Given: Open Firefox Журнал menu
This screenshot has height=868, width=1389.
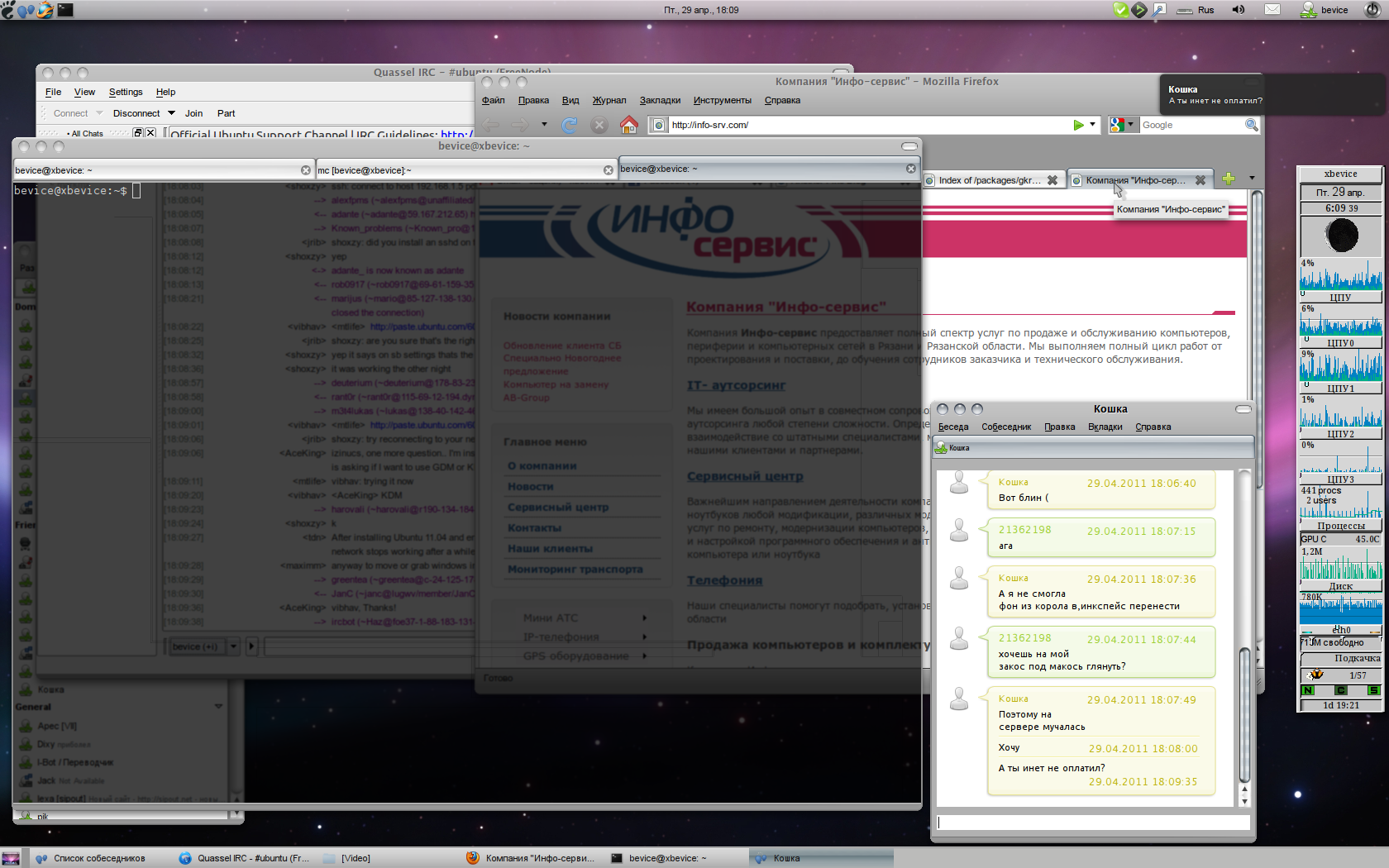Looking at the screenshot, I should [609, 100].
